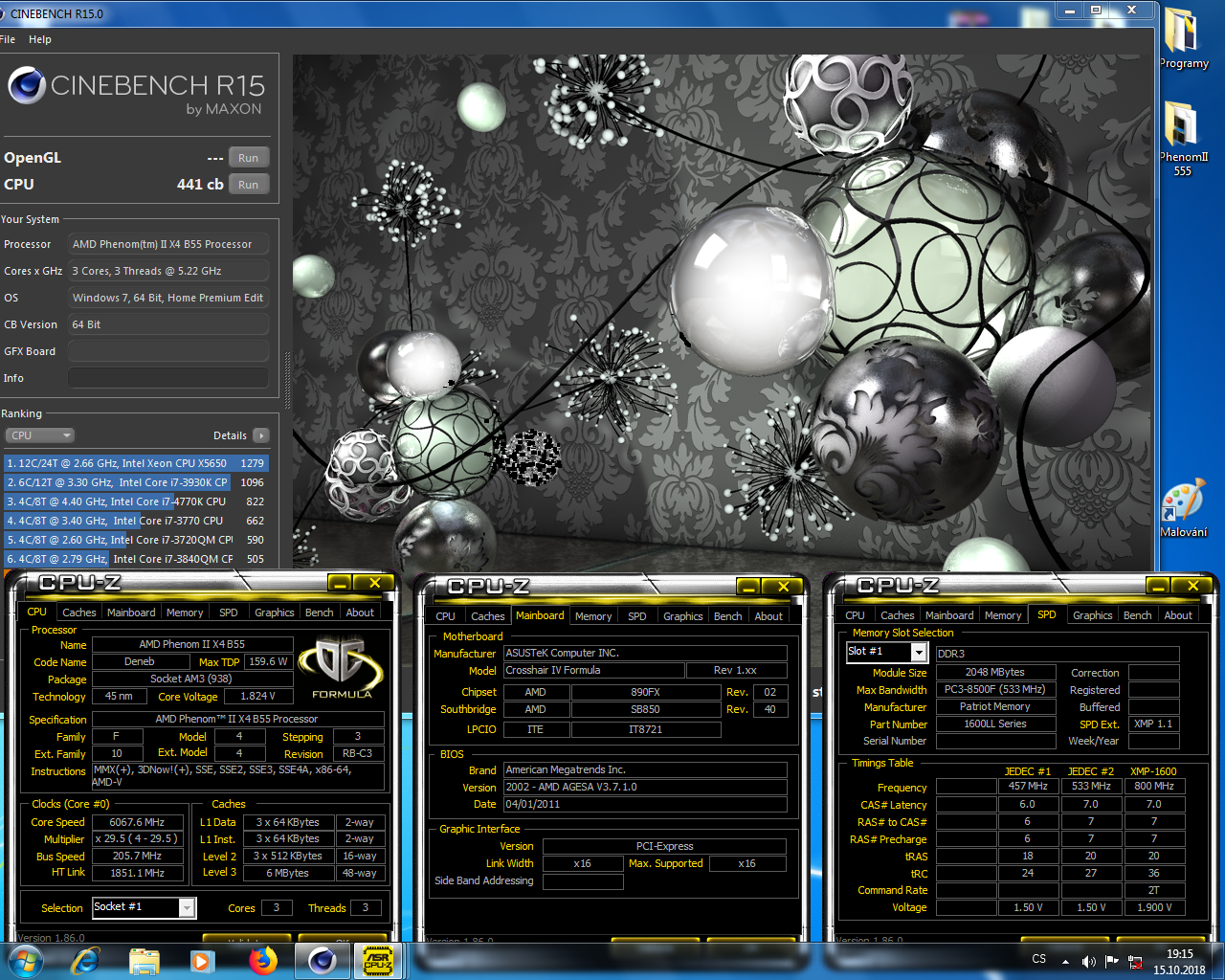Run the OpenGL benchmark

pos(248,158)
